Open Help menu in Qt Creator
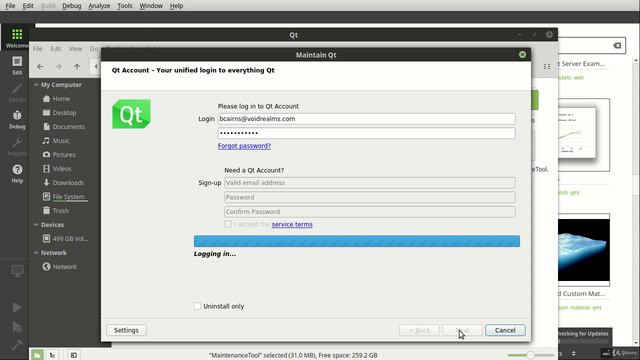Image resolution: width=640 pixels, height=360 pixels. (x=176, y=6)
